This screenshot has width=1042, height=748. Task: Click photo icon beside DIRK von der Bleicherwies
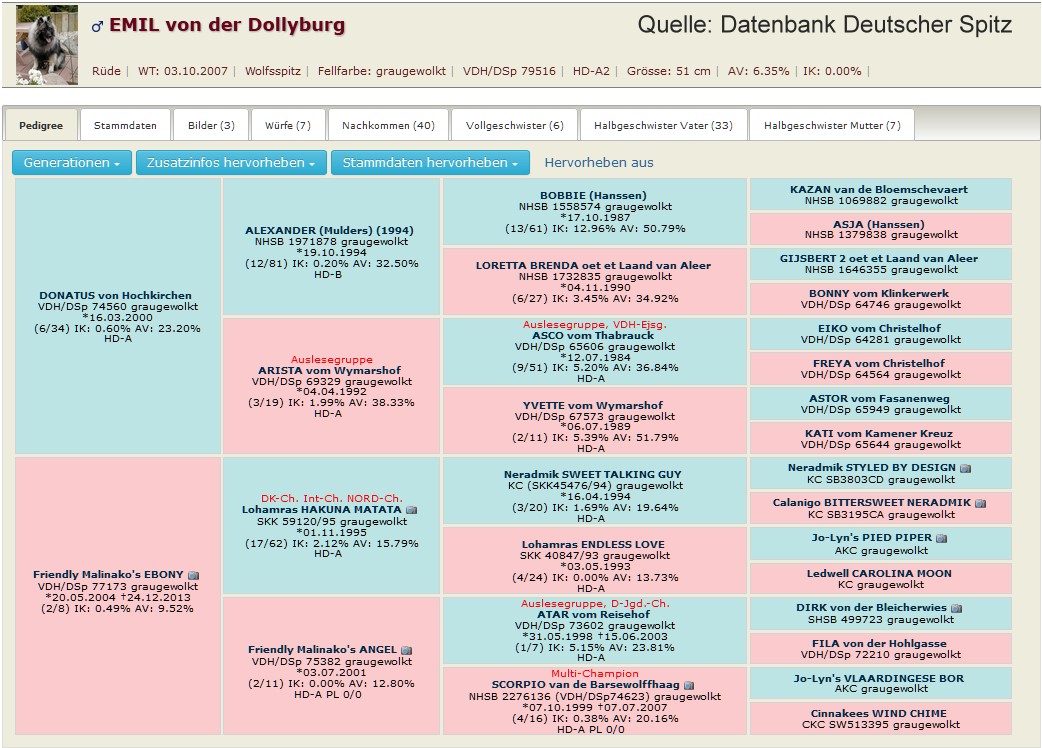pos(956,608)
